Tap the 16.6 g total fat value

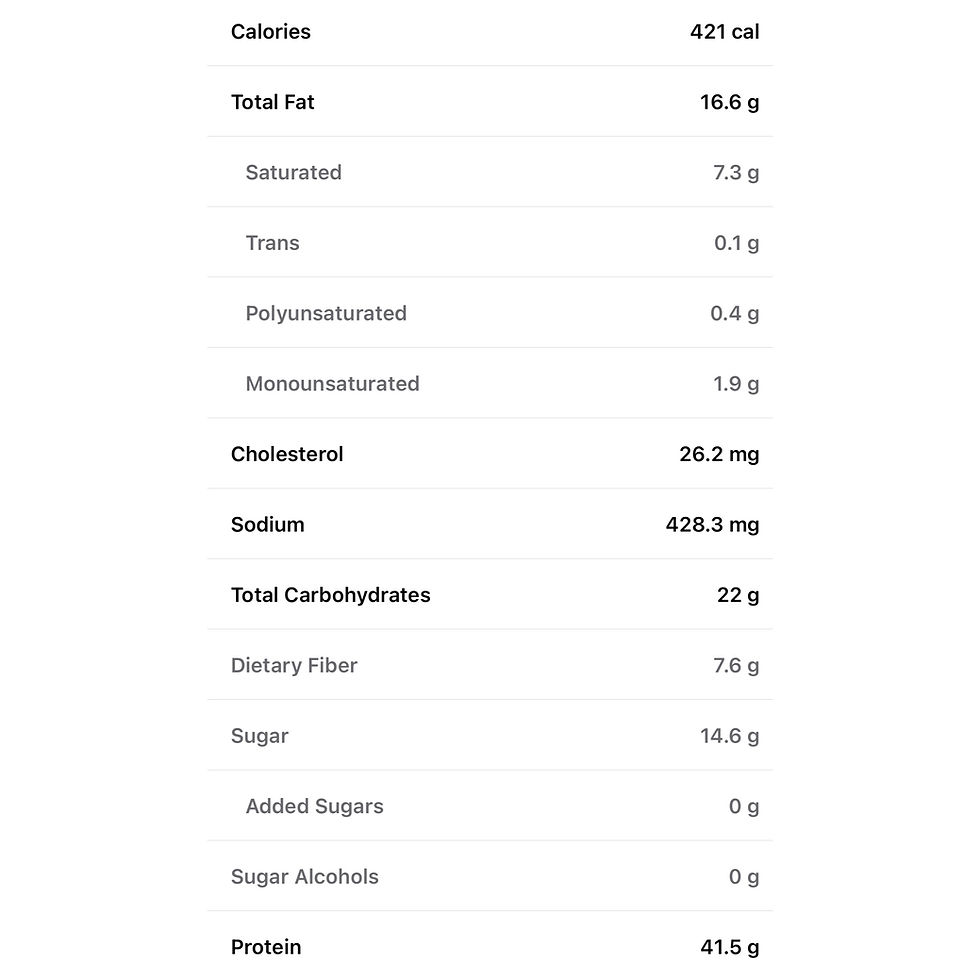(729, 102)
